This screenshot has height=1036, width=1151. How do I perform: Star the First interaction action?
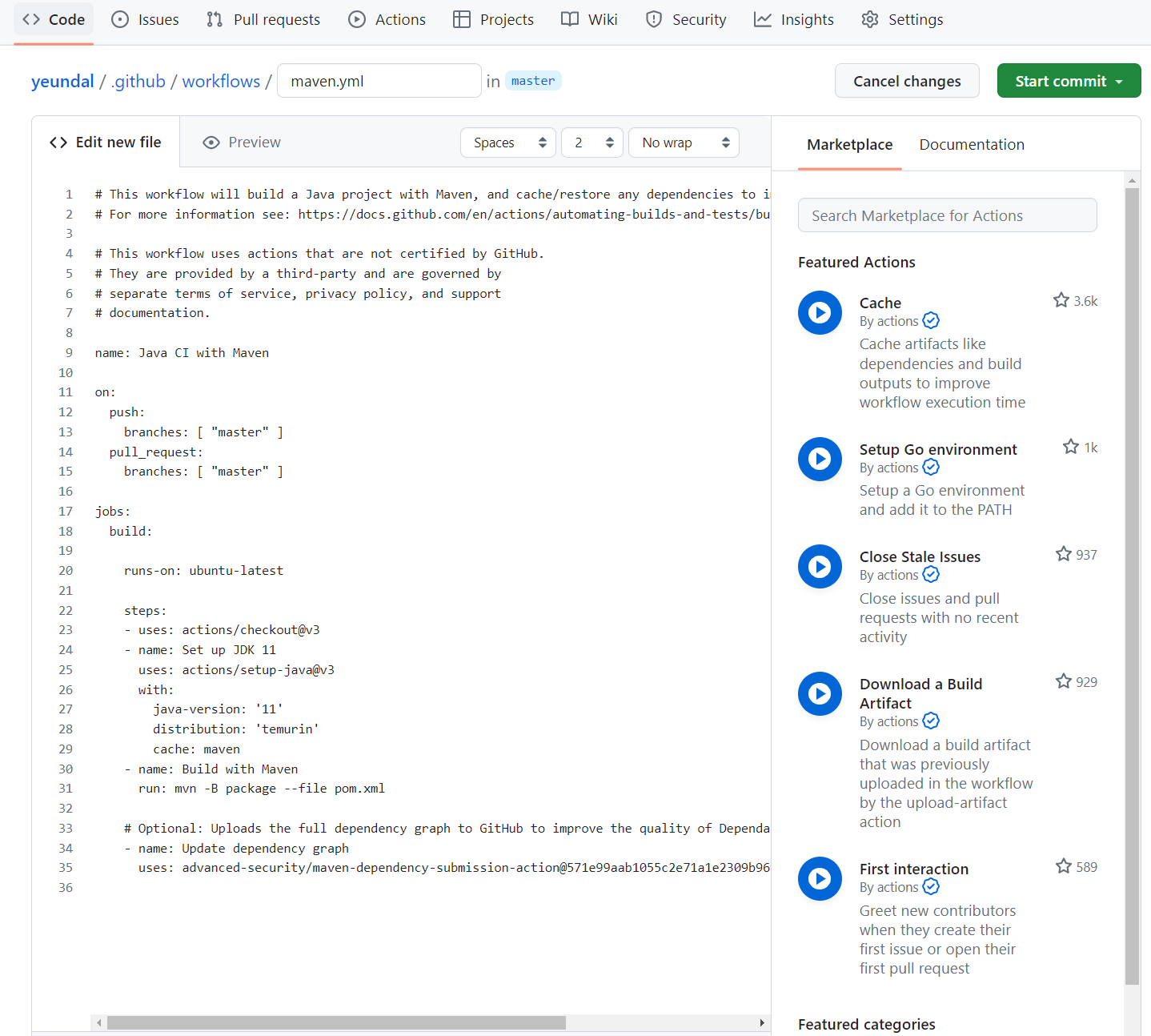click(x=1063, y=866)
